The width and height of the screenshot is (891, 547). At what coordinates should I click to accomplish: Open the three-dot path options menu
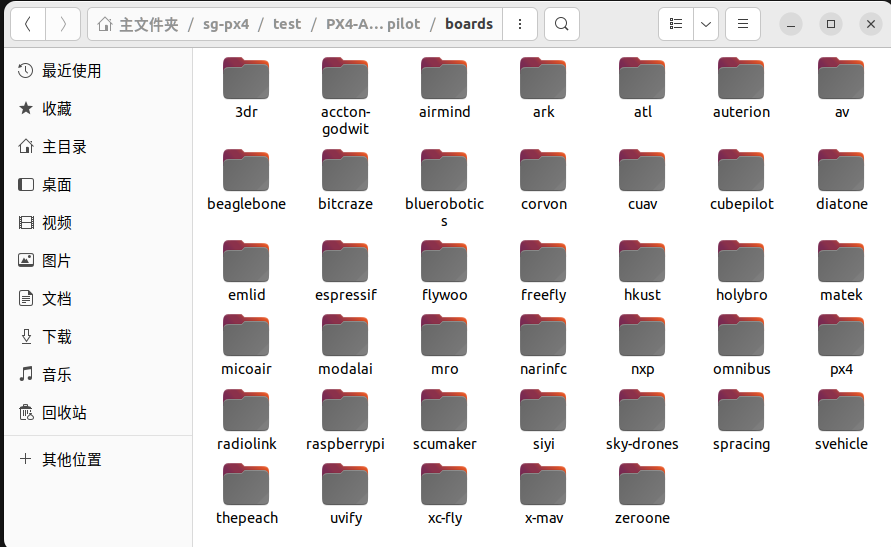(519, 24)
